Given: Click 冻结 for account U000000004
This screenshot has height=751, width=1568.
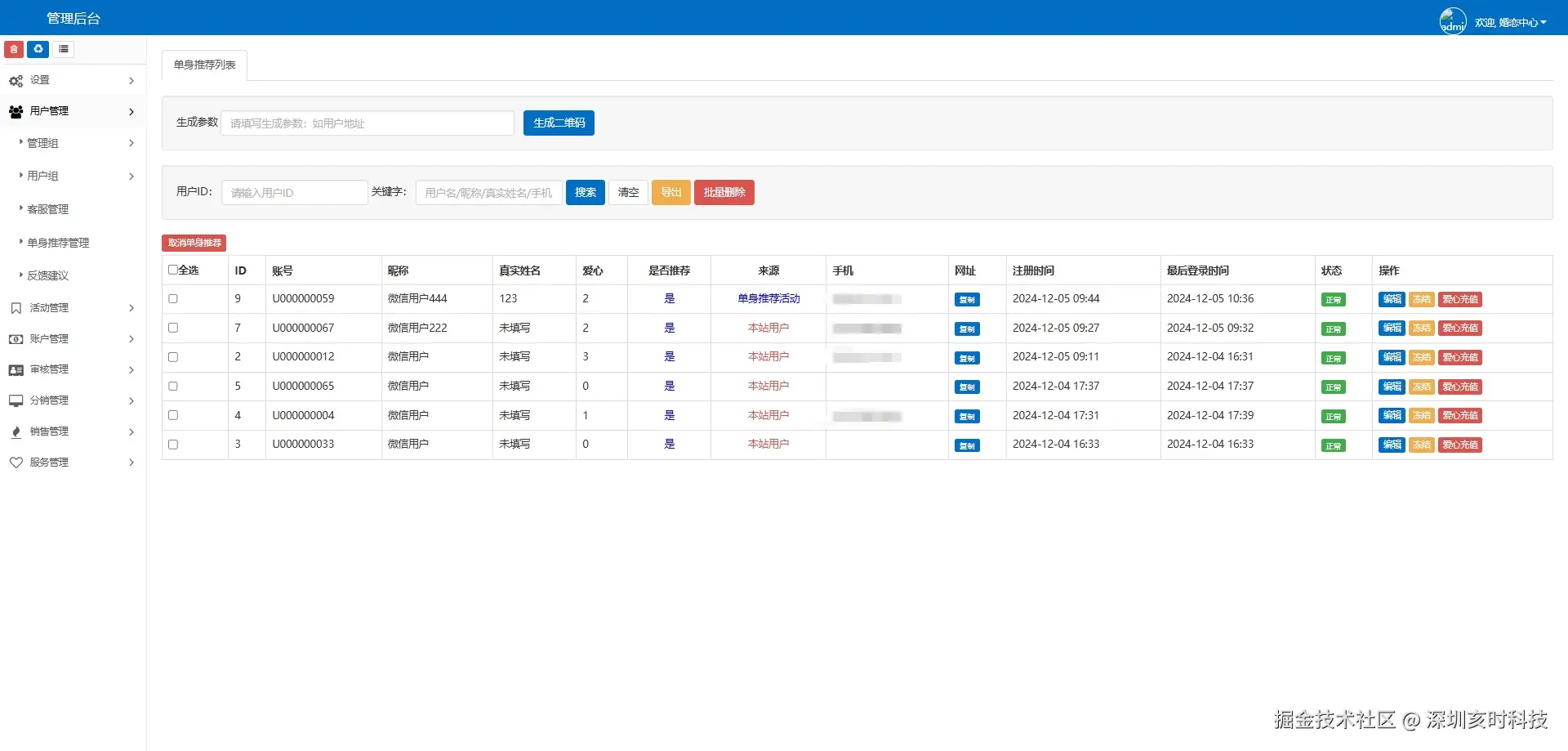Looking at the screenshot, I should [1421, 416].
